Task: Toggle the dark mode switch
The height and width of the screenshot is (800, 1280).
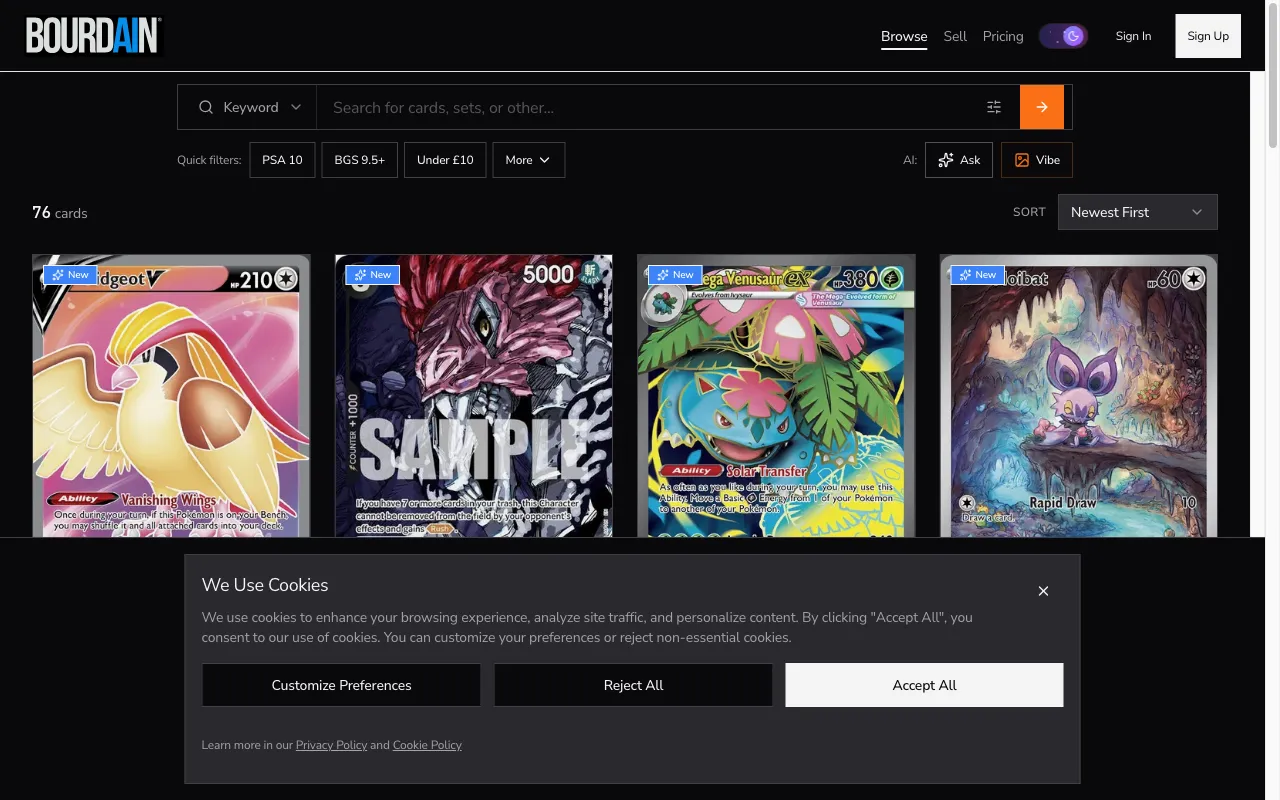Action: [x=1063, y=36]
